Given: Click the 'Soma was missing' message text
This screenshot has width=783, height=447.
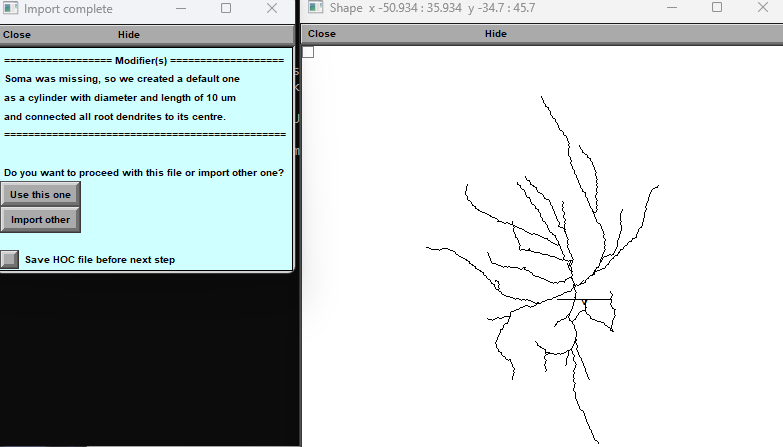Looking at the screenshot, I should [120, 78].
